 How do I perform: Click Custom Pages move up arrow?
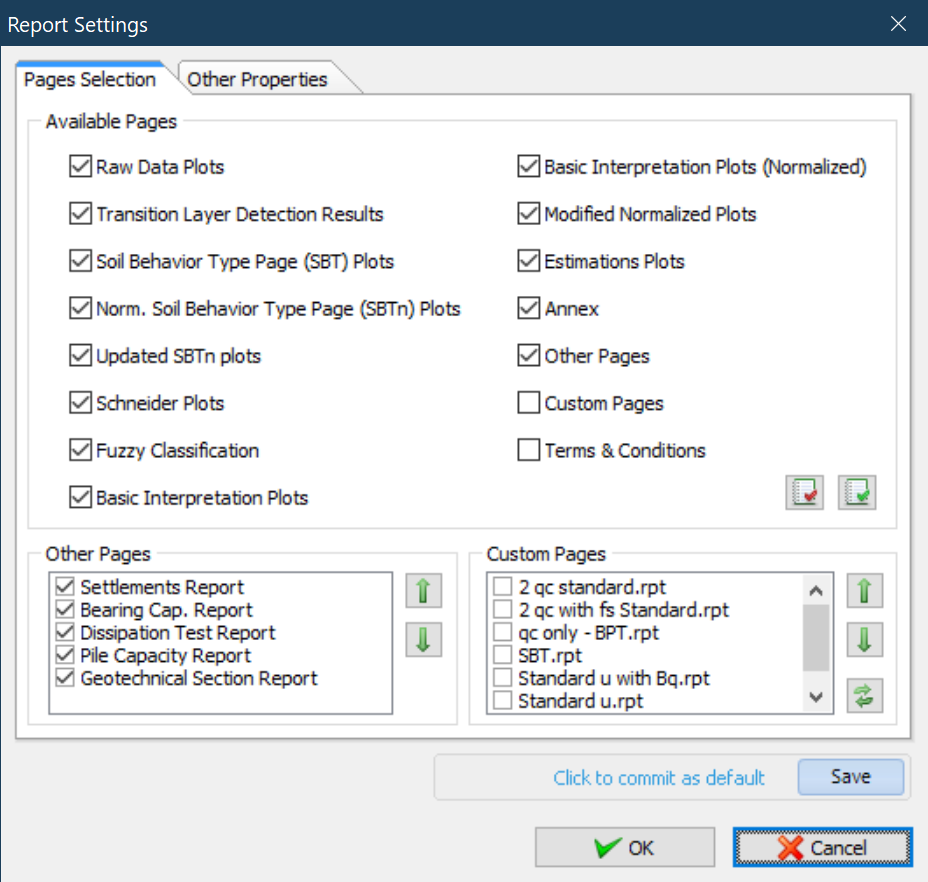865,591
